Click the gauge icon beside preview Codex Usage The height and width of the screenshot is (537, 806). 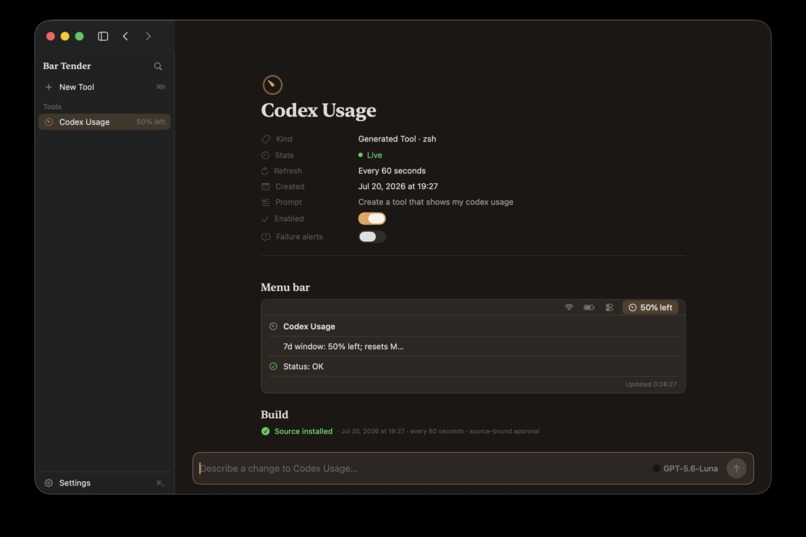pos(273,326)
